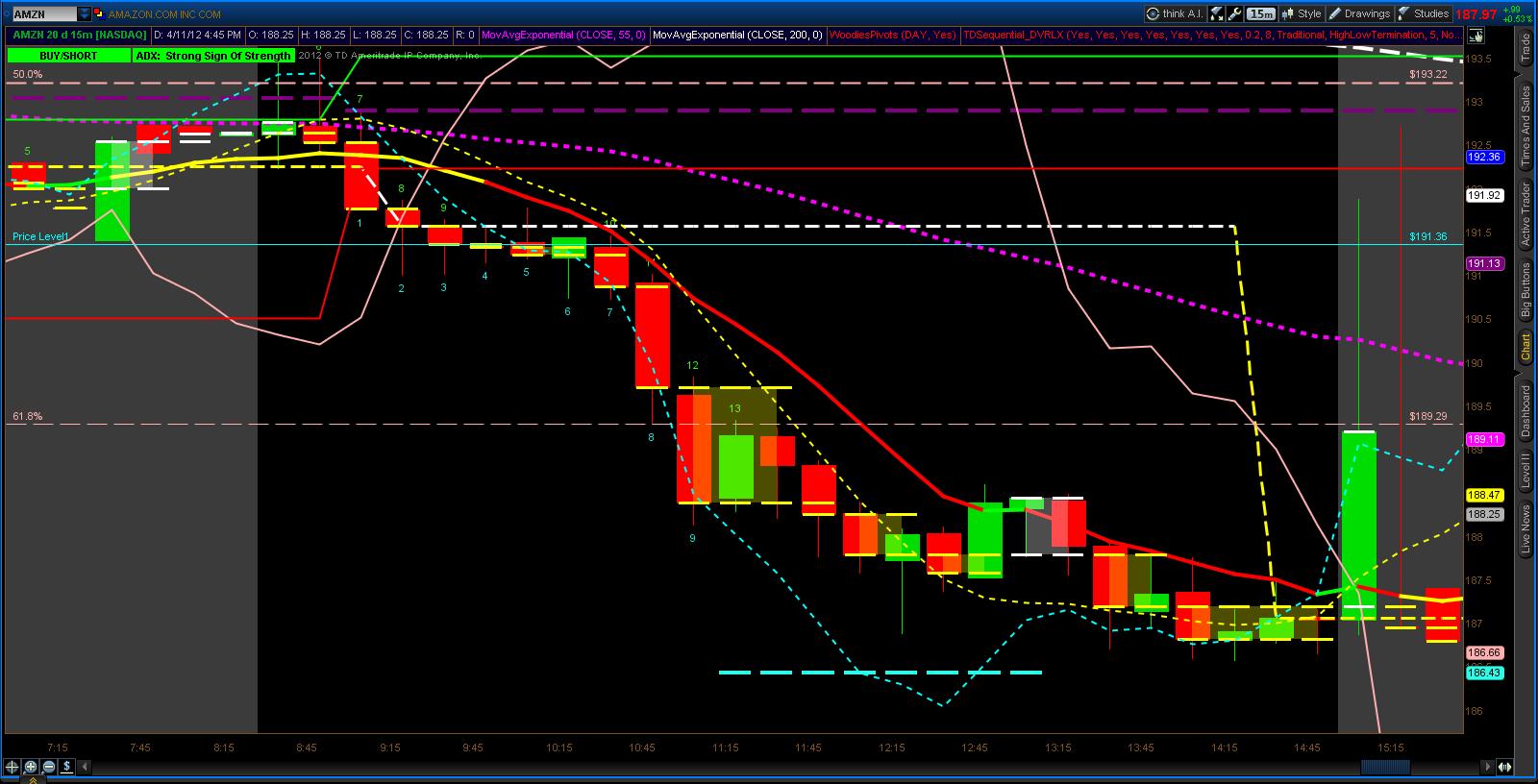Click the scrollbar left arrow
1538x784 pixels.
click(86, 767)
